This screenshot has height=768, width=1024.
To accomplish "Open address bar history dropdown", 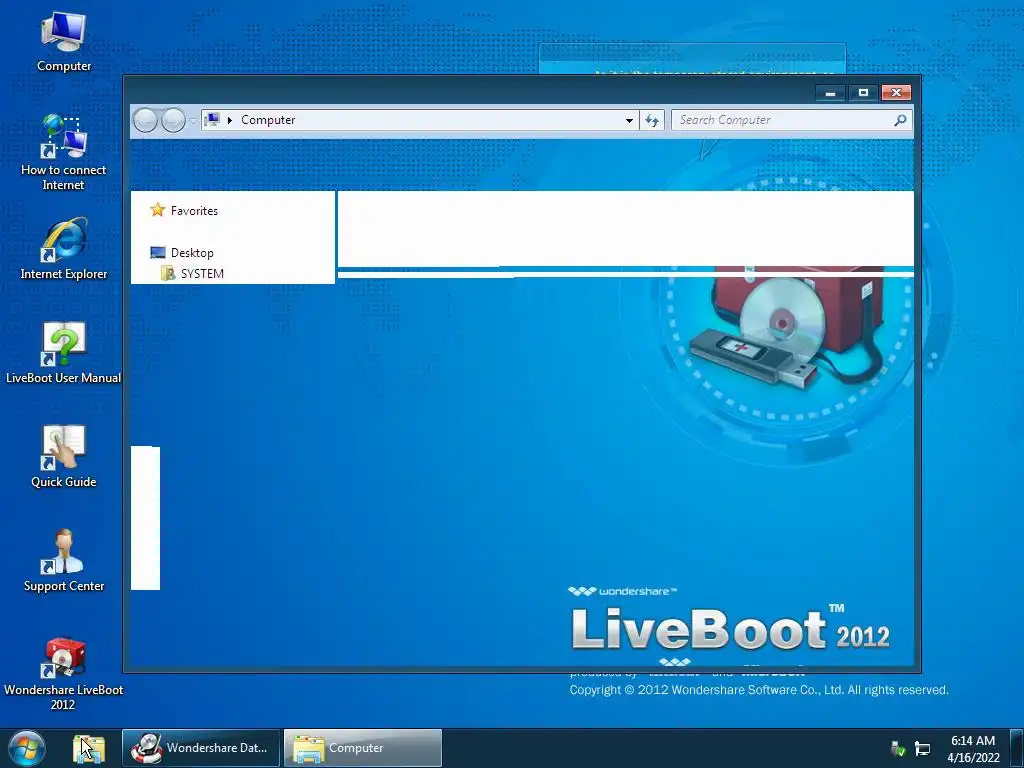I will pos(629,120).
